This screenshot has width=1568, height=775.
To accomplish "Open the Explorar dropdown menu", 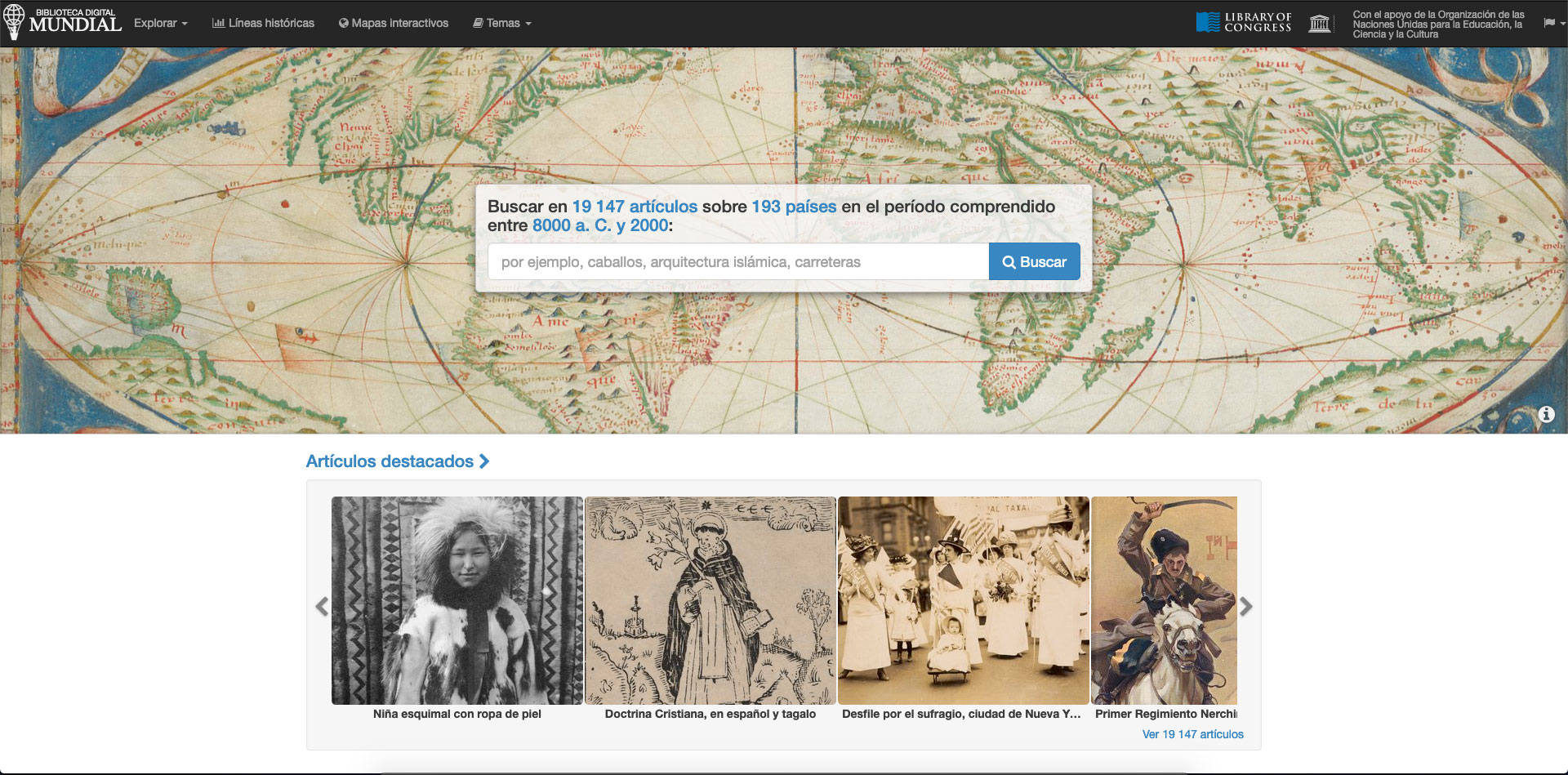I will point(161,23).
